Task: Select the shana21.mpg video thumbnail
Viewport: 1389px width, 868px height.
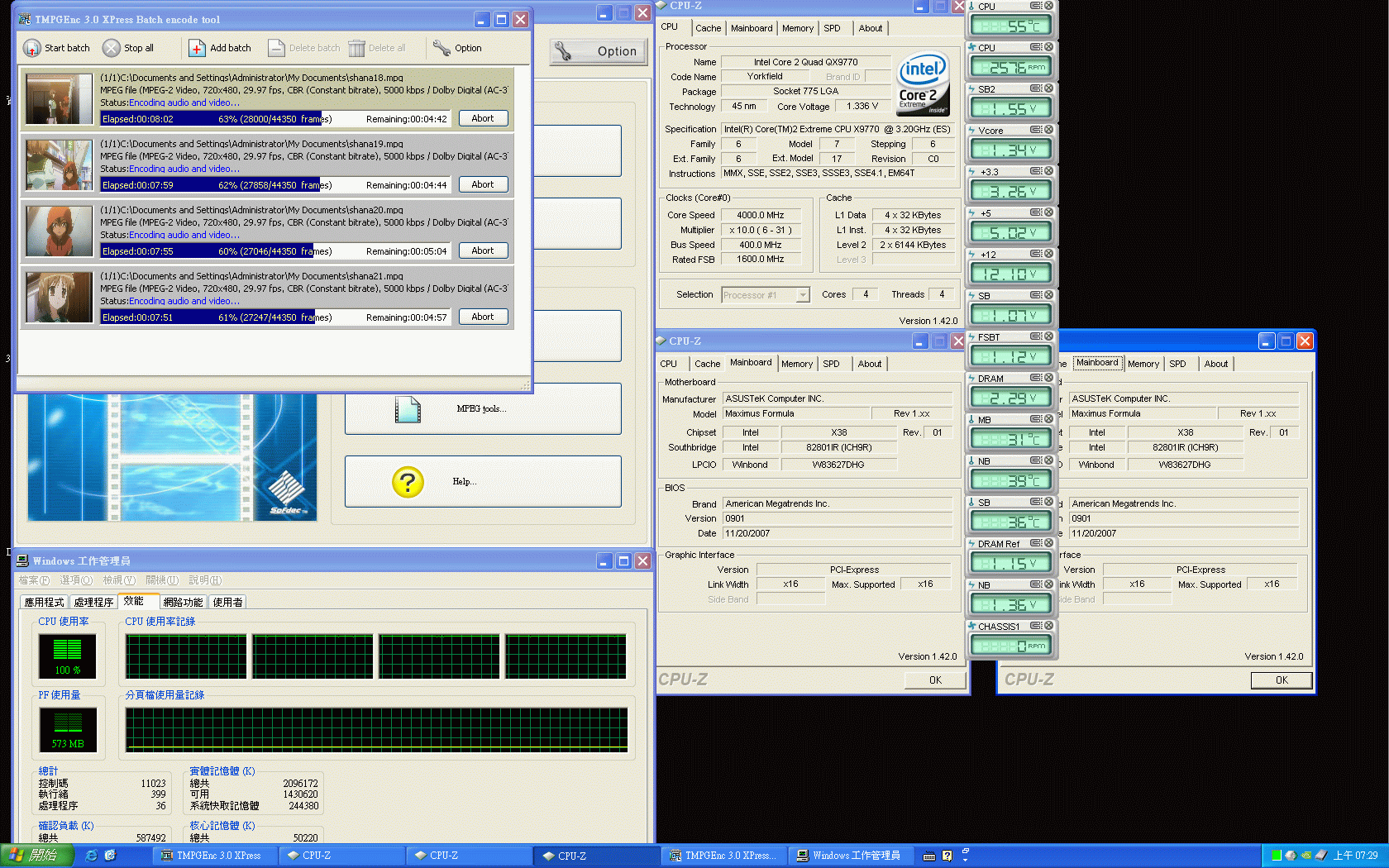Action: coord(59,297)
